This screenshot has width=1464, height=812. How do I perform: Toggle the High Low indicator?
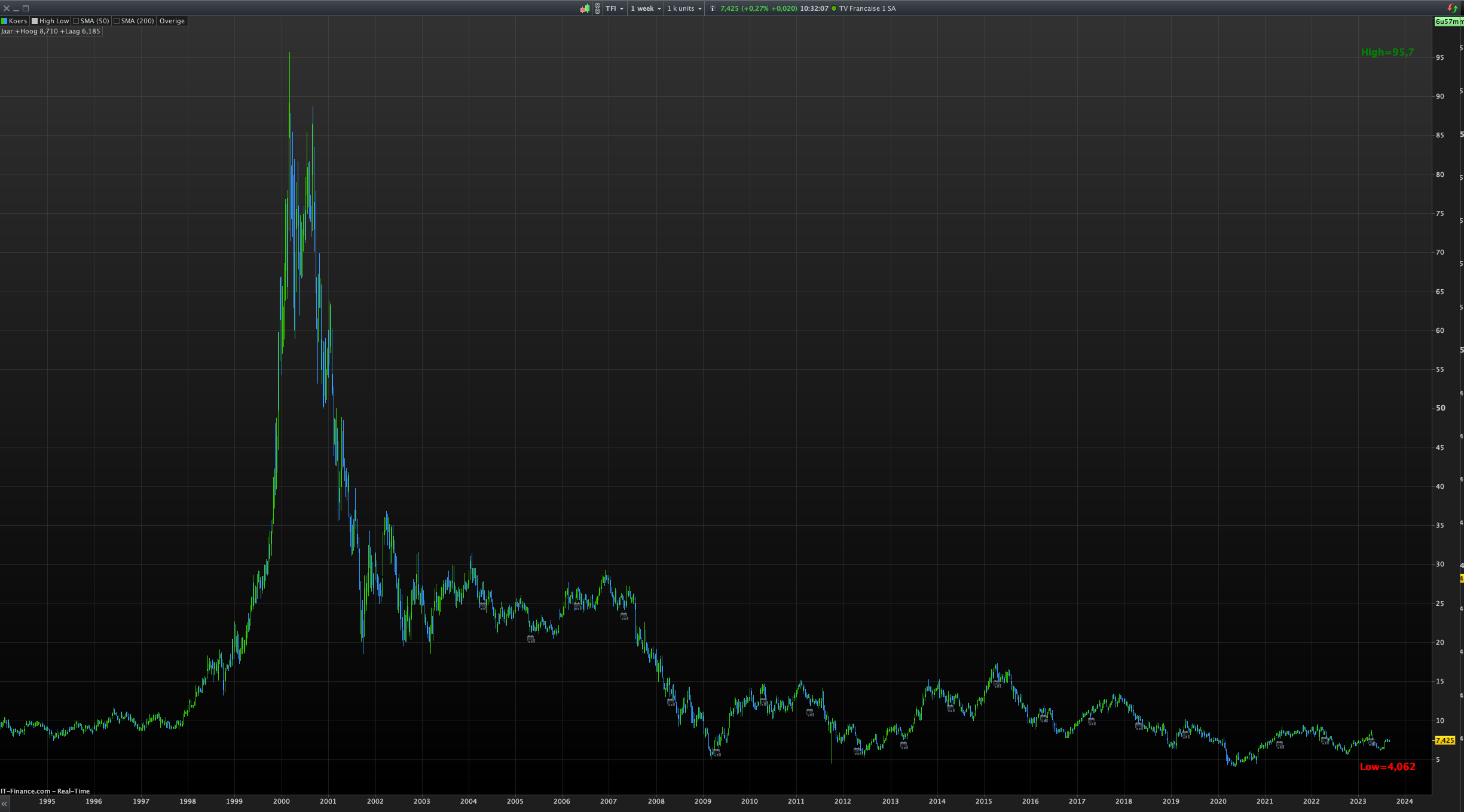(x=50, y=21)
